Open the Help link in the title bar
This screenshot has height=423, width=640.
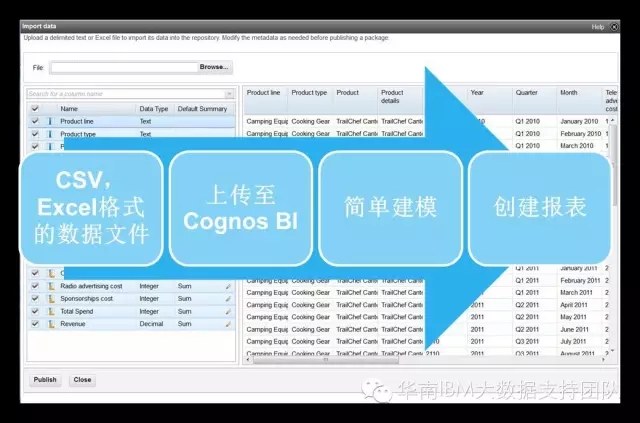point(598,27)
